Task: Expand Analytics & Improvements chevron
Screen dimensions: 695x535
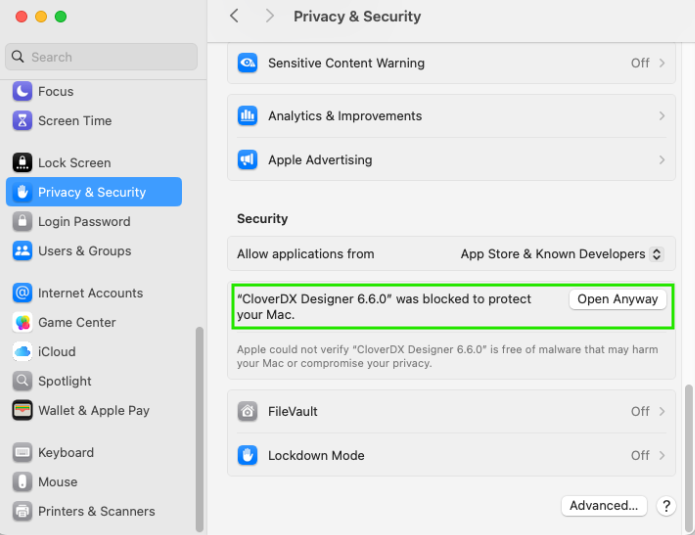Action: click(x=662, y=116)
